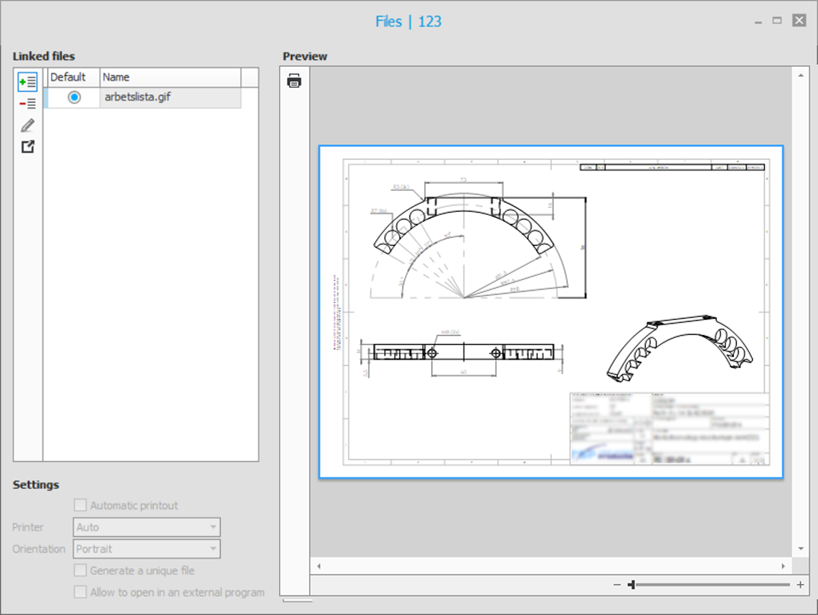Screen dimensions: 818x615
Task: Open the Printer dropdown
Action: click(147, 527)
